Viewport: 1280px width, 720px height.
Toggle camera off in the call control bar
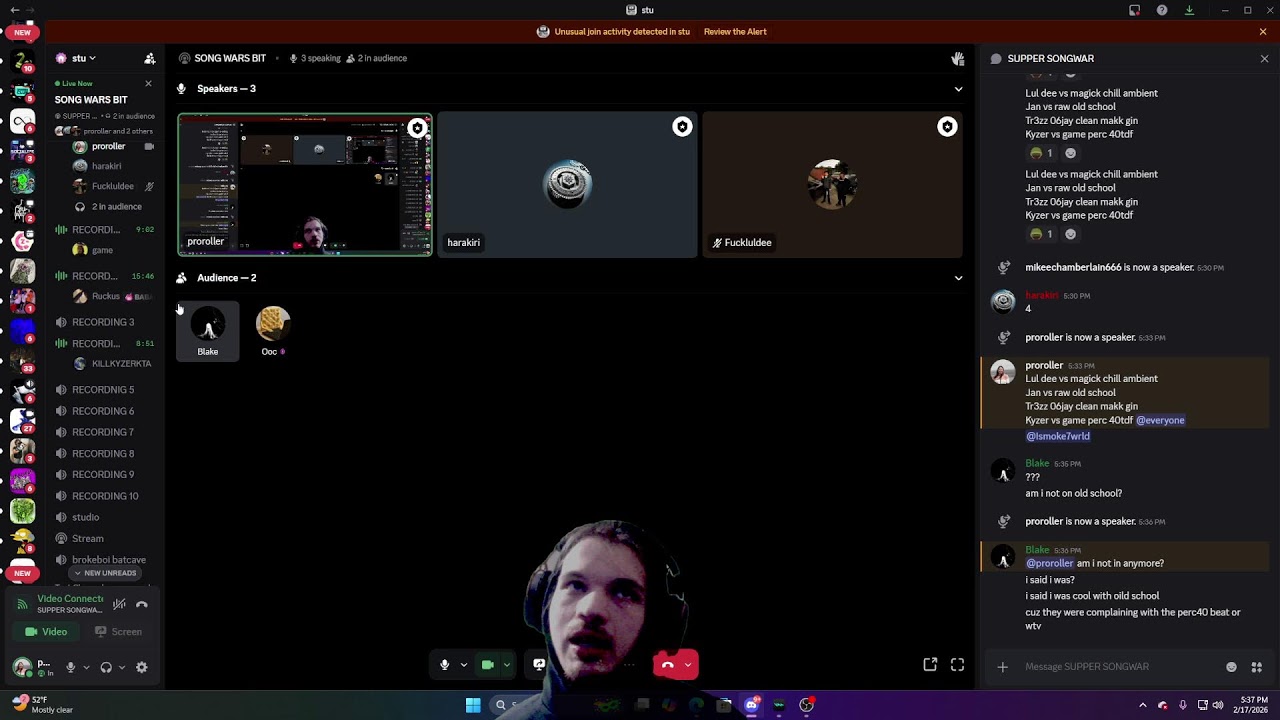pyautogui.click(x=488, y=664)
